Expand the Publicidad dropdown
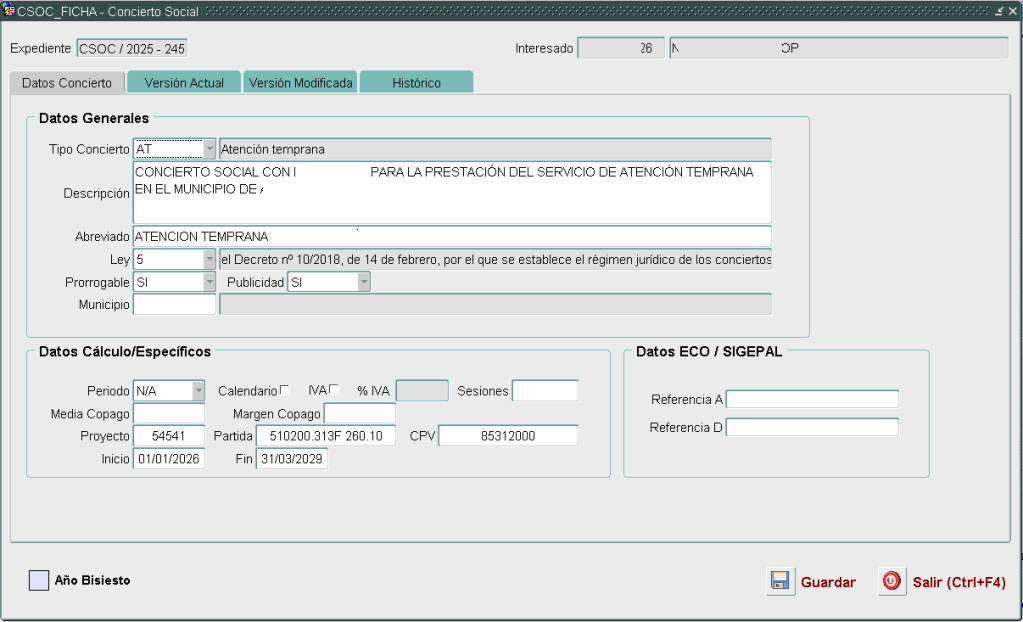 364,283
